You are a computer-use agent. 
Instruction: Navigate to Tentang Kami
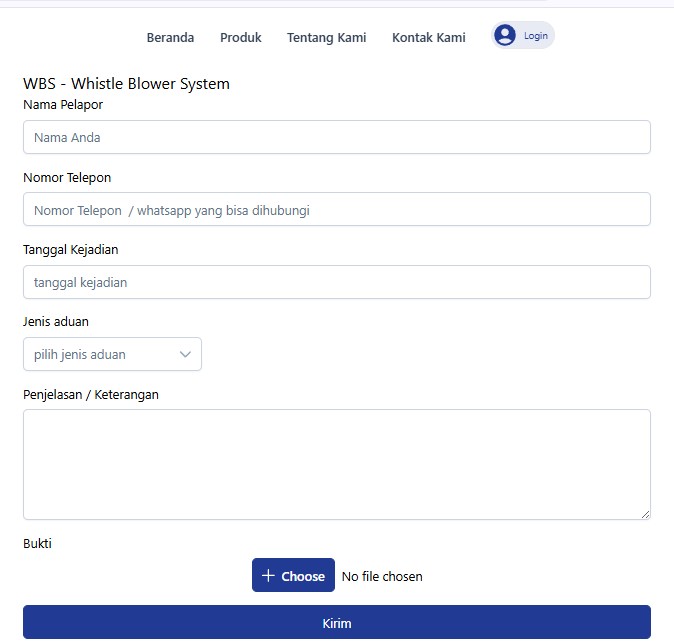326,38
